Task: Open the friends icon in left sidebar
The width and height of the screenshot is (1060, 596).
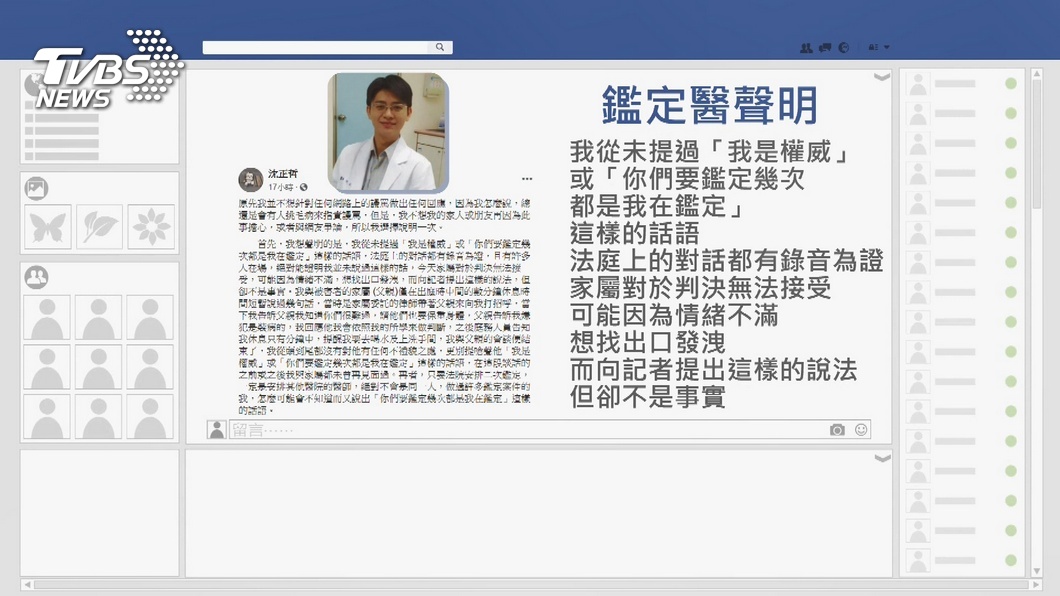Action: pos(37,277)
